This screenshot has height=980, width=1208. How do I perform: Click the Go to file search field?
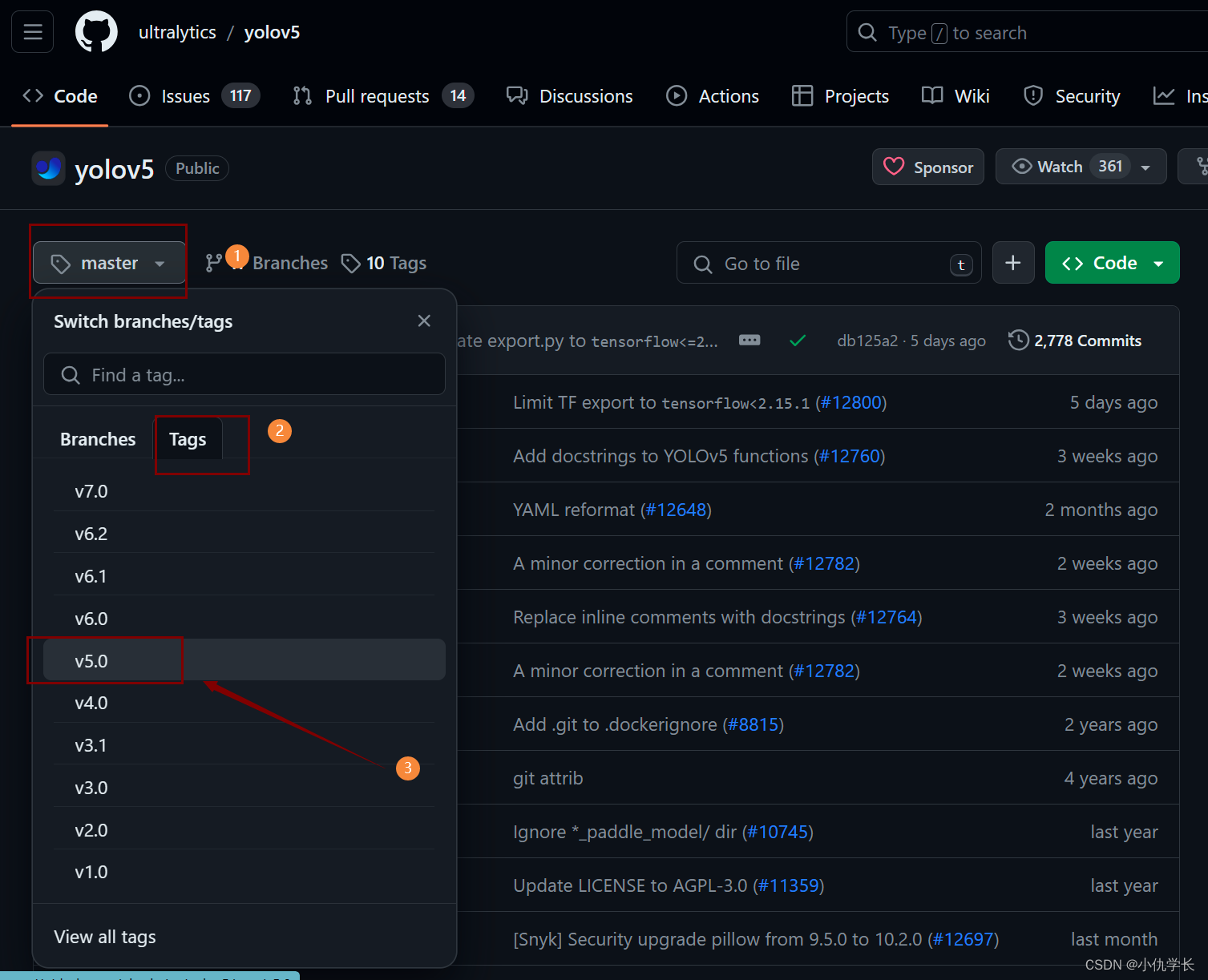(x=829, y=264)
